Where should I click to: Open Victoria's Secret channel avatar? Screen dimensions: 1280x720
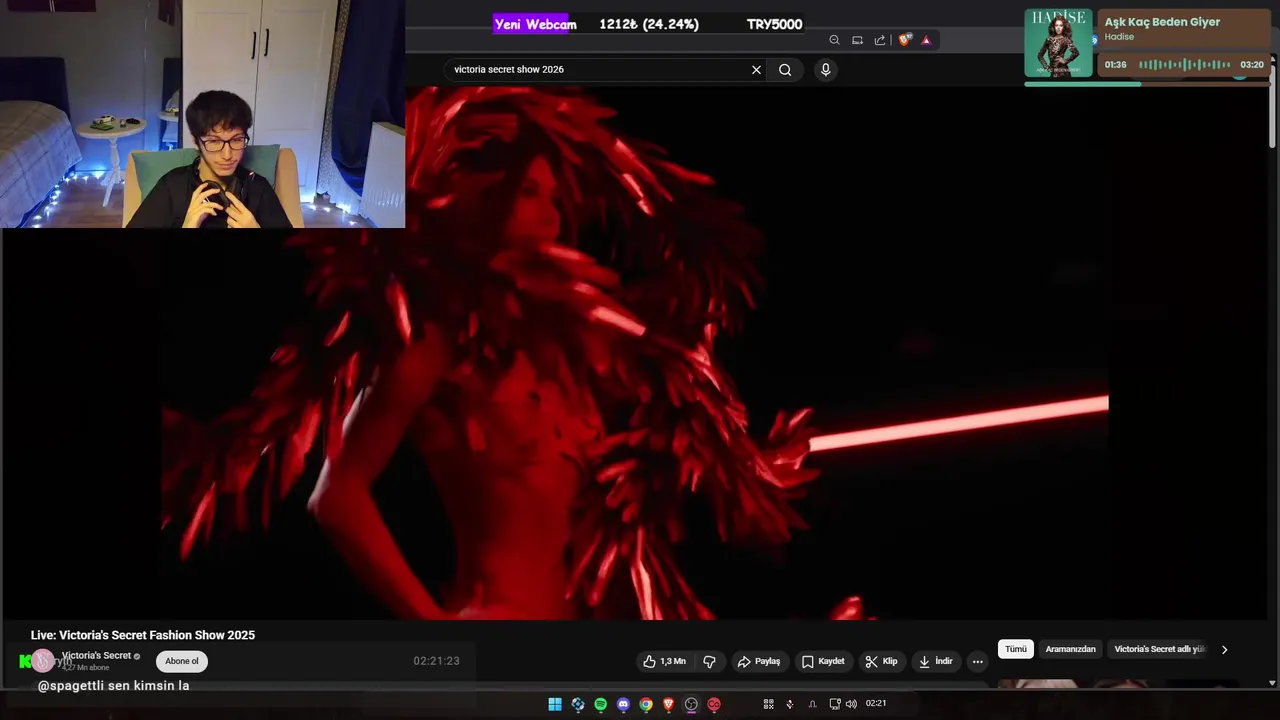pos(43,660)
